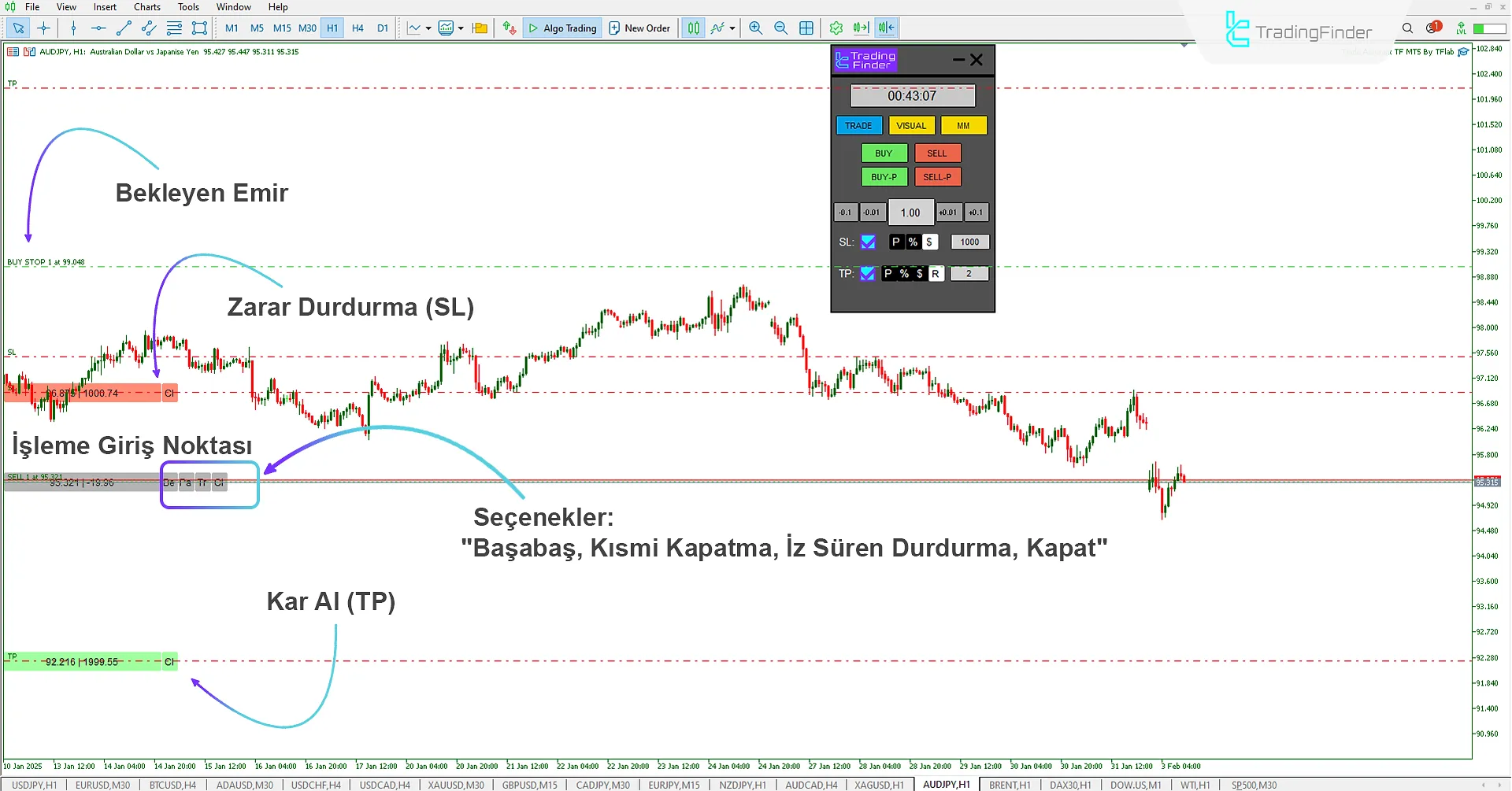This screenshot has height=791, width=1512.
Task: Check the TP checkbox in the trade panel
Action: 868,273
